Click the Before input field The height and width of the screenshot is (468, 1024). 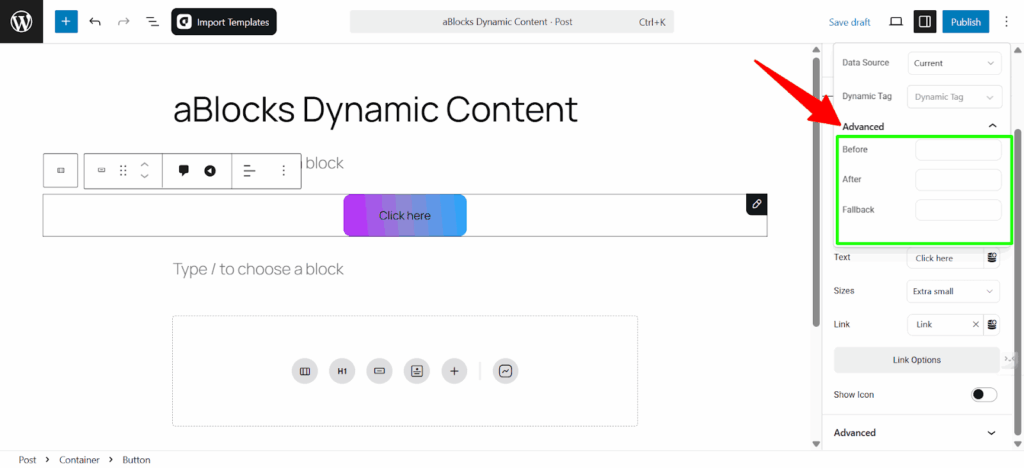pyautogui.click(x=958, y=149)
